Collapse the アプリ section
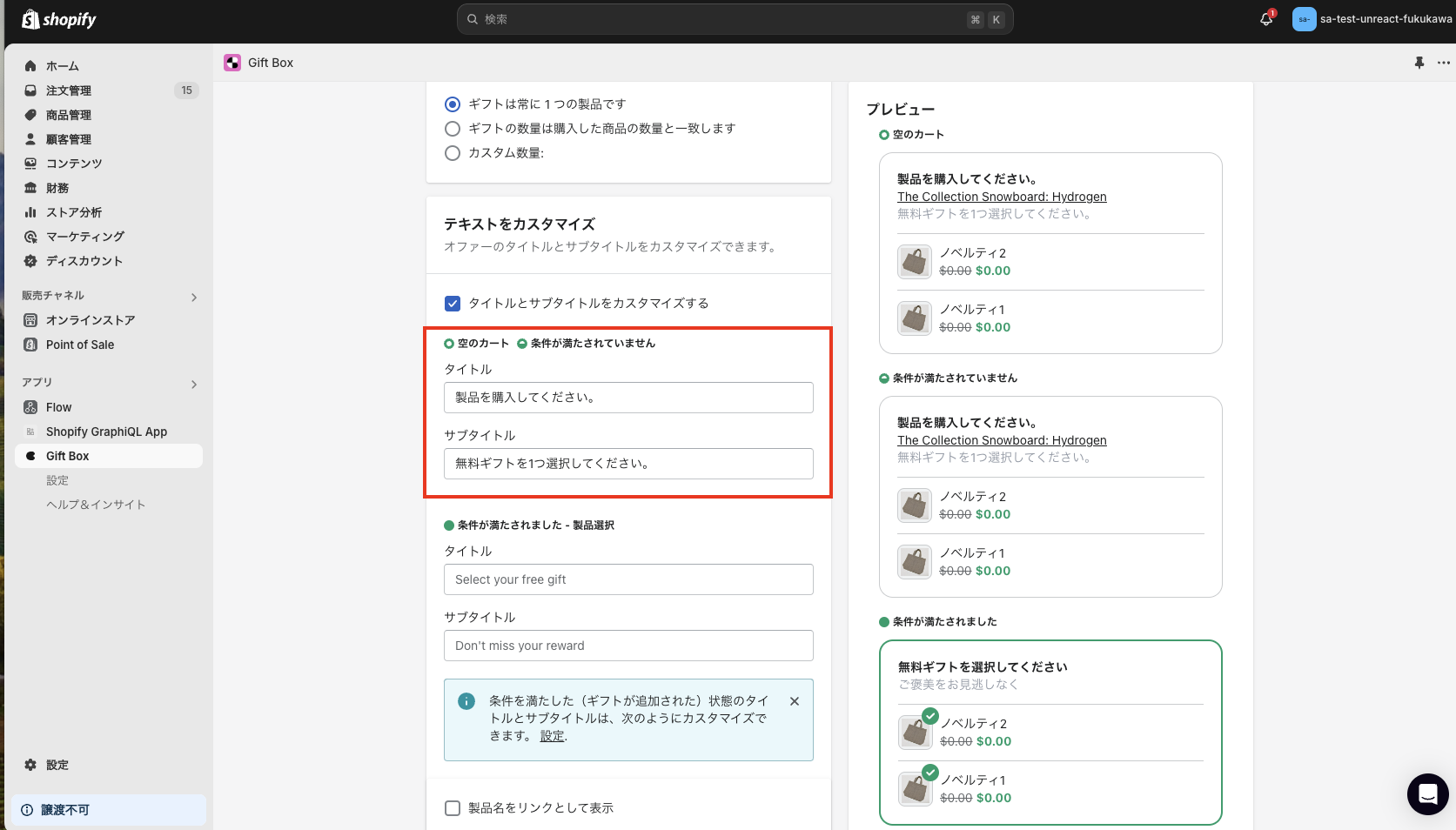The width and height of the screenshot is (1456, 830). tap(194, 384)
